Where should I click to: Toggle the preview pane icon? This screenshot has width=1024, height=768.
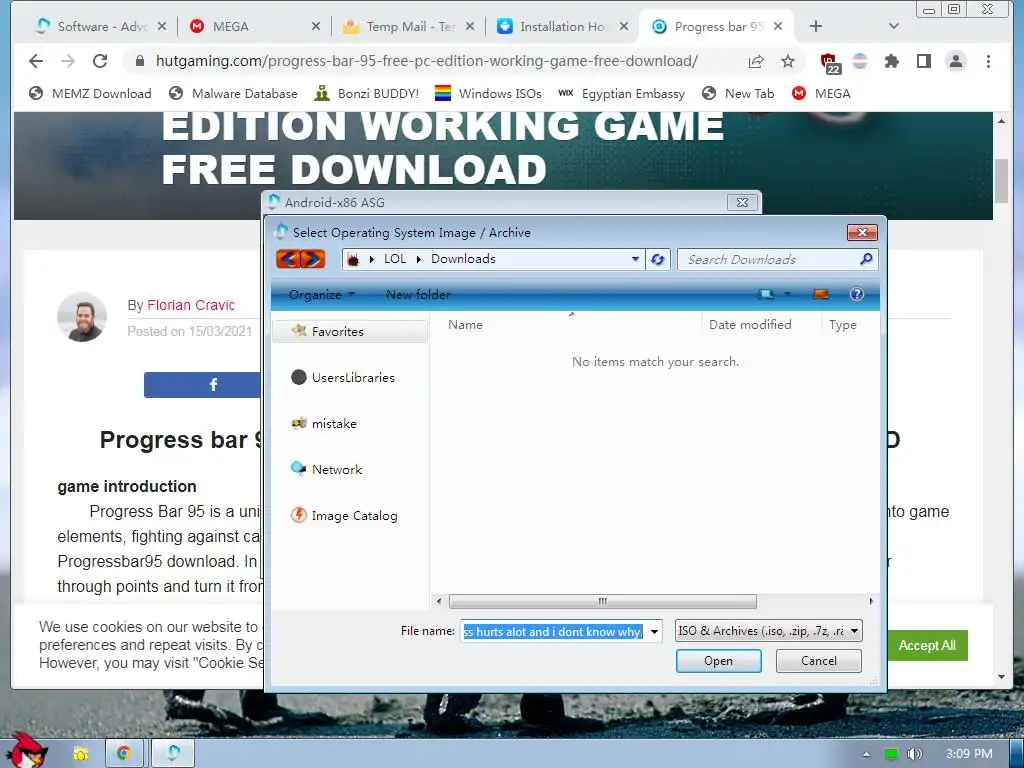(820, 295)
